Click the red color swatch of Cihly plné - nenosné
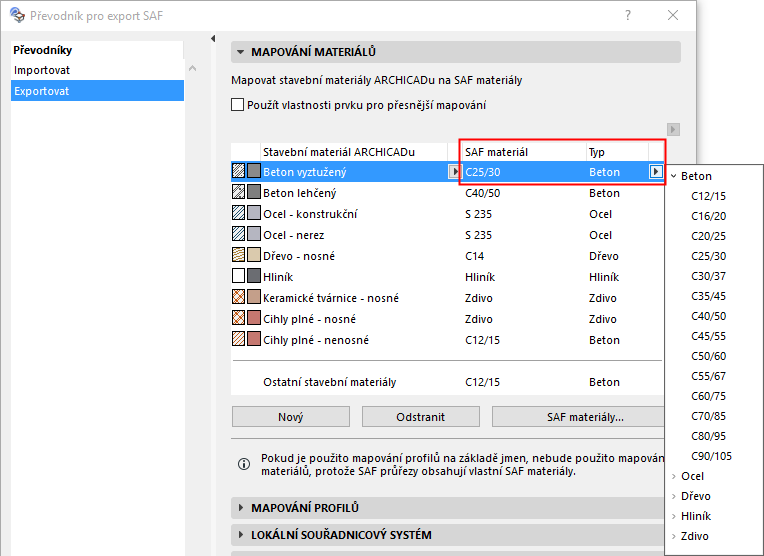The image size is (764, 556). [253, 339]
